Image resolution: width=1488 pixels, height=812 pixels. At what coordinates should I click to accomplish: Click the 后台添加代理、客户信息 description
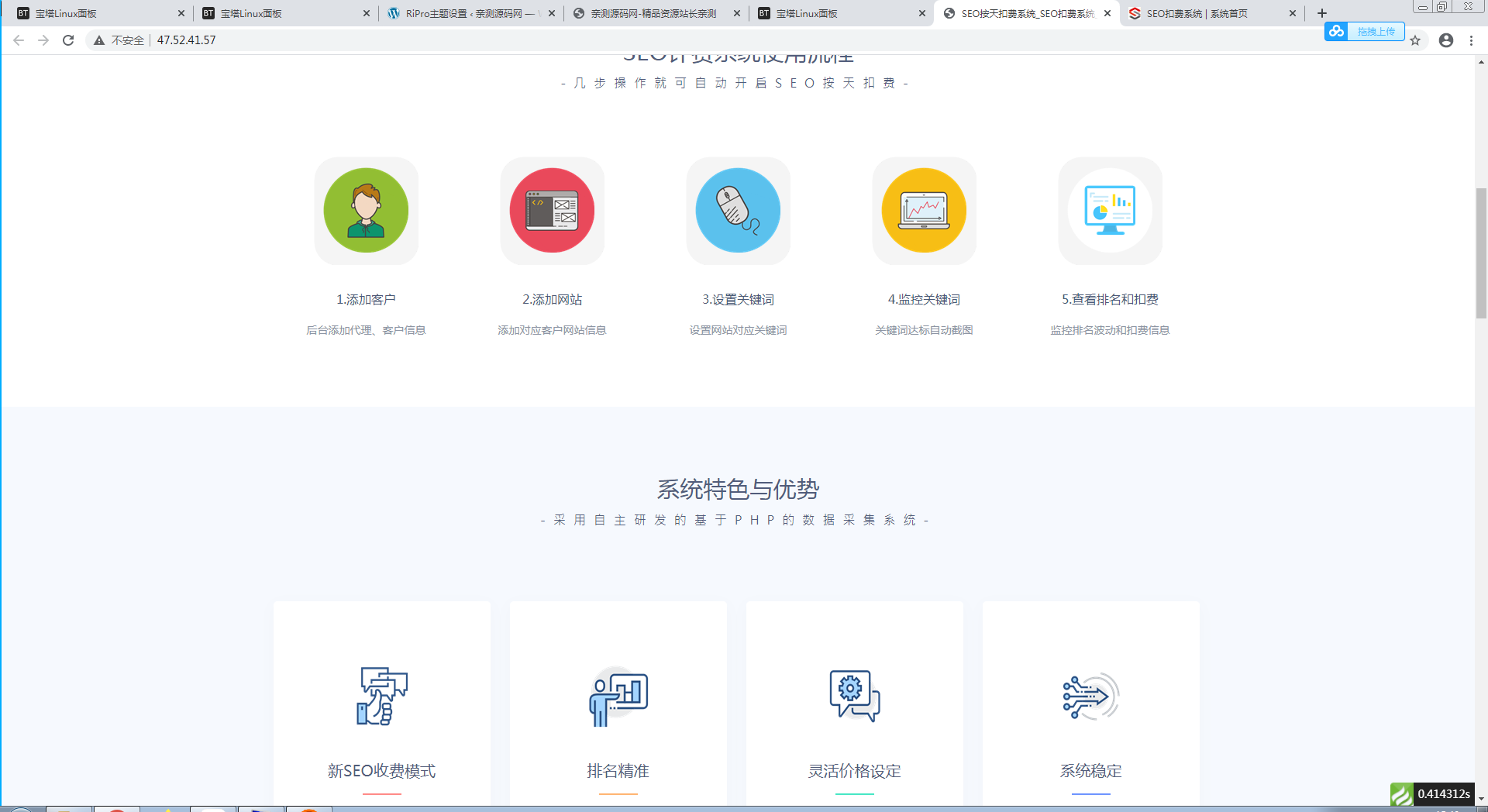(x=366, y=330)
